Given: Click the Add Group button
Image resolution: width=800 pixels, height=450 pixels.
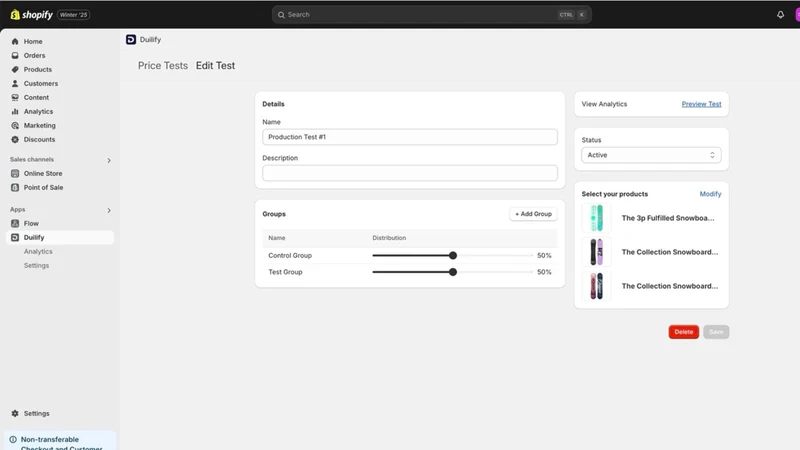Looking at the screenshot, I should tap(533, 214).
